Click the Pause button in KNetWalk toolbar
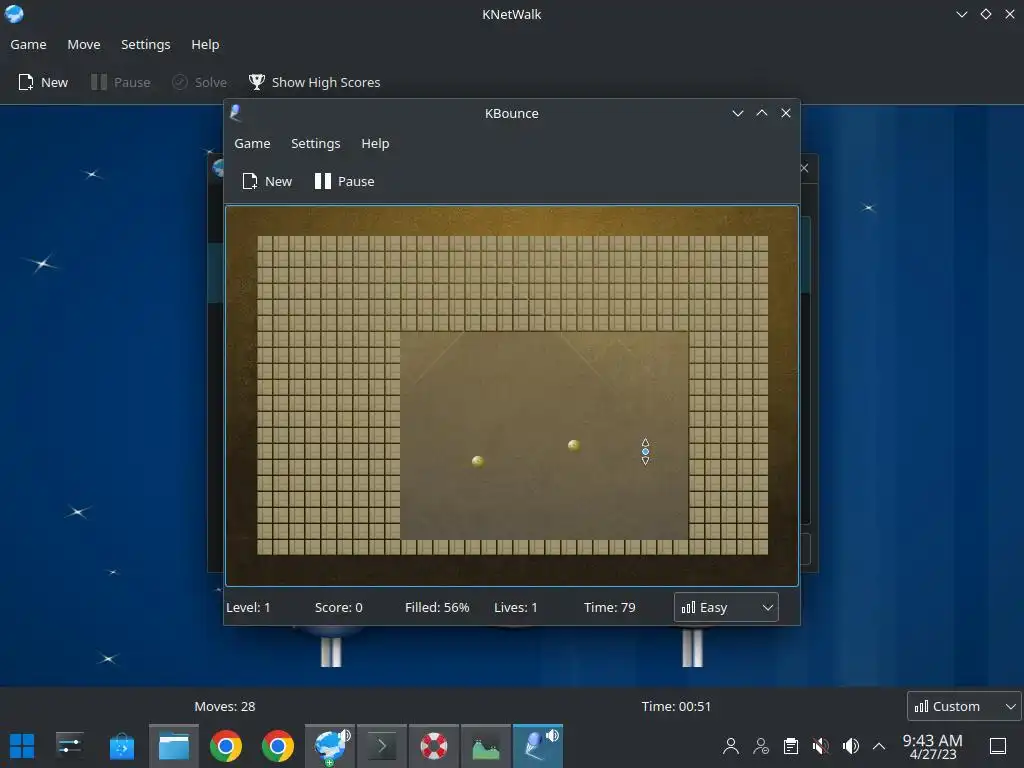Screen dimensions: 1024x768 pos(121,82)
